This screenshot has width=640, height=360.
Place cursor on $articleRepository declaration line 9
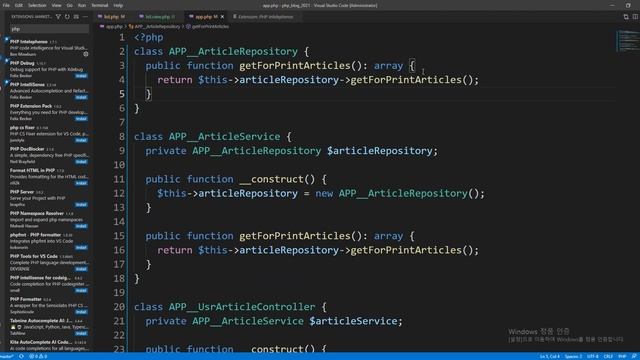point(291,151)
